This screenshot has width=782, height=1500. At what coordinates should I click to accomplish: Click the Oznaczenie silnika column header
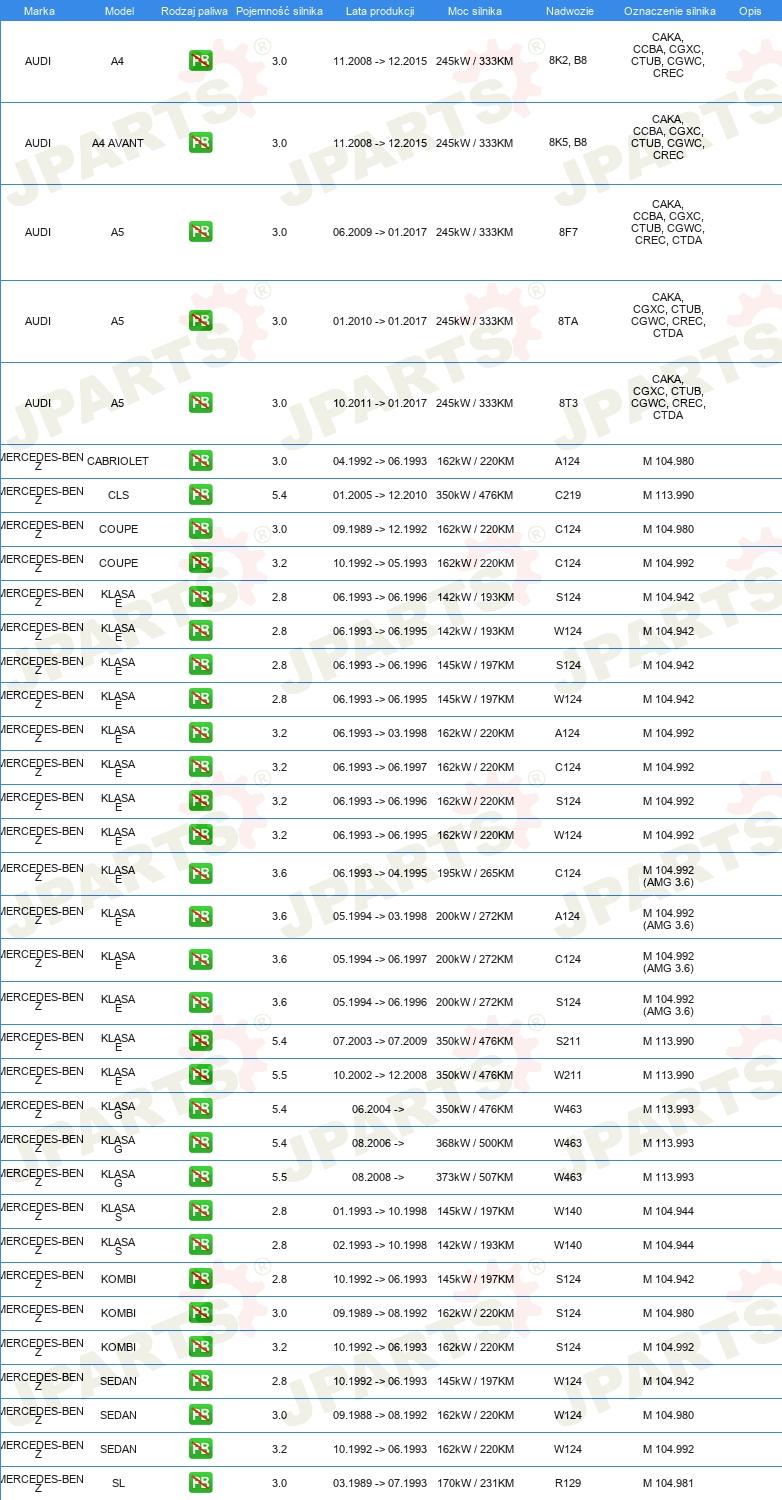[669, 11]
